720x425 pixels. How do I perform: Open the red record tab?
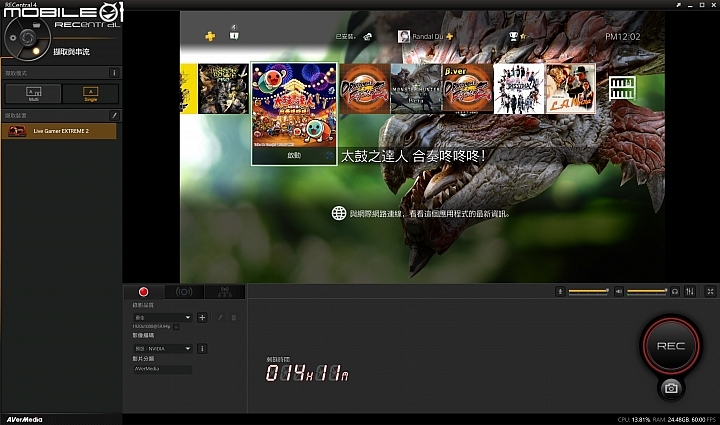click(143, 292)
